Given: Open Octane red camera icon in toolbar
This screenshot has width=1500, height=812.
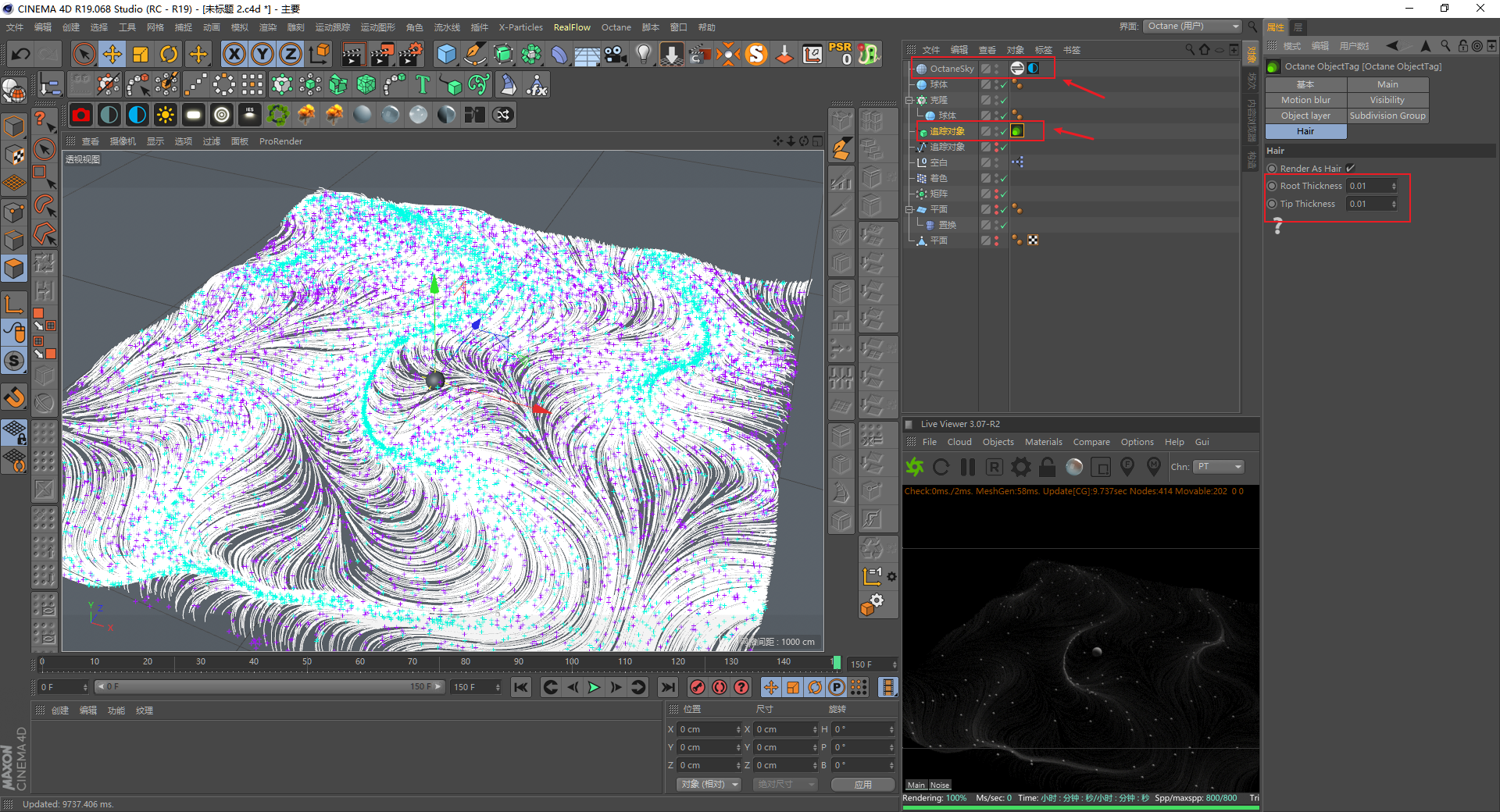Looking at the screenshot, I should [80, 115].
